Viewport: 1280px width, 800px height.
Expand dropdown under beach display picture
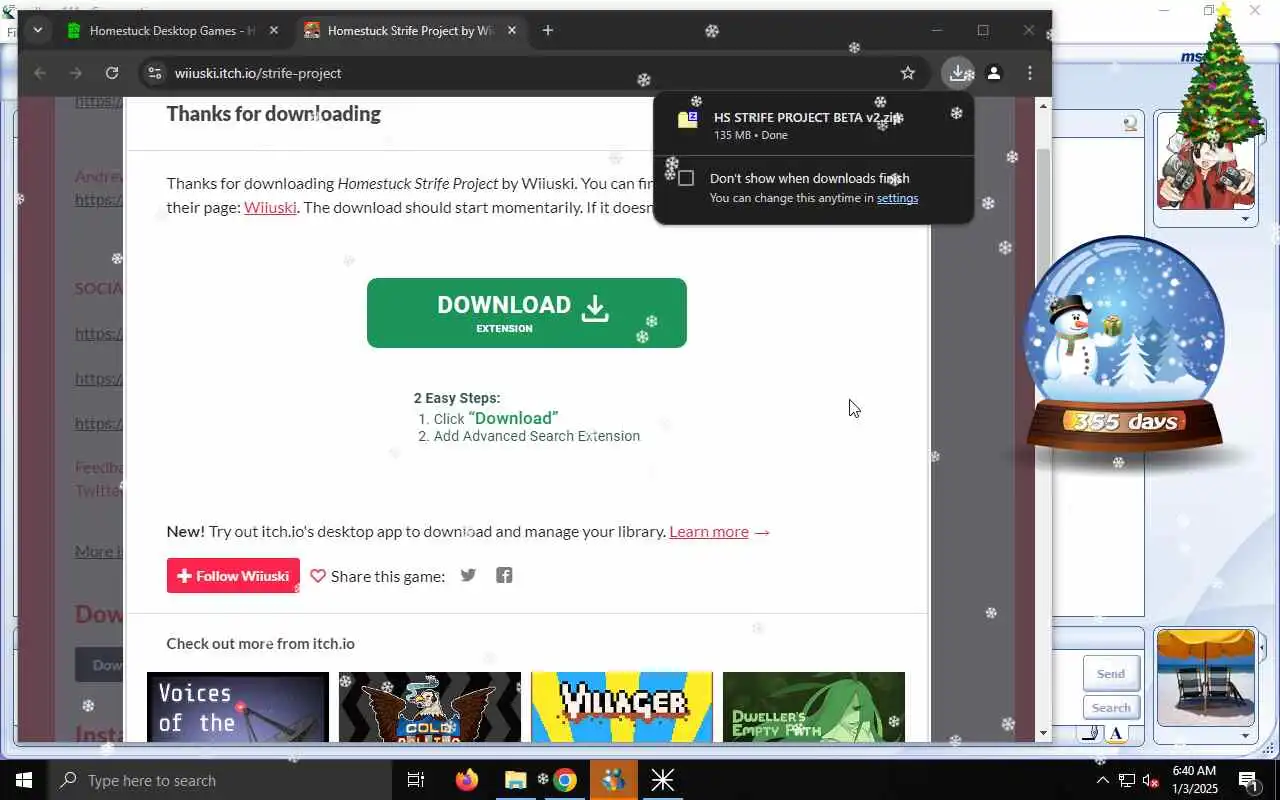pos(1245,735)
